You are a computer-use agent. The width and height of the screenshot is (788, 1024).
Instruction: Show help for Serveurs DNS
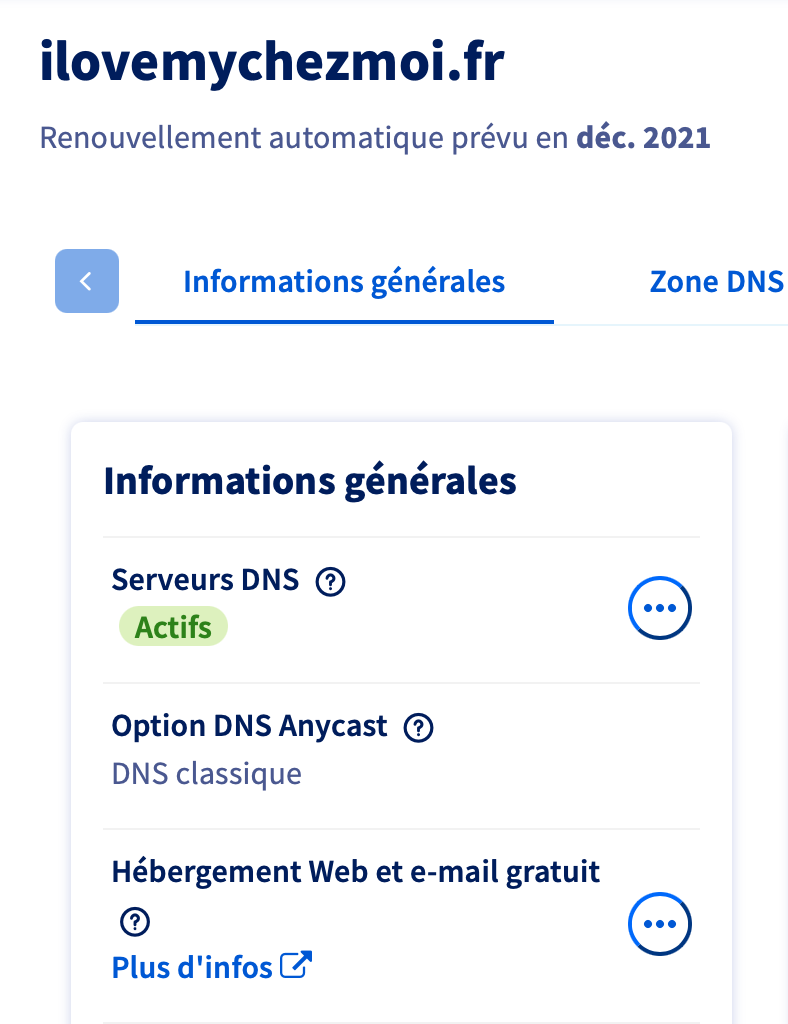330,582
